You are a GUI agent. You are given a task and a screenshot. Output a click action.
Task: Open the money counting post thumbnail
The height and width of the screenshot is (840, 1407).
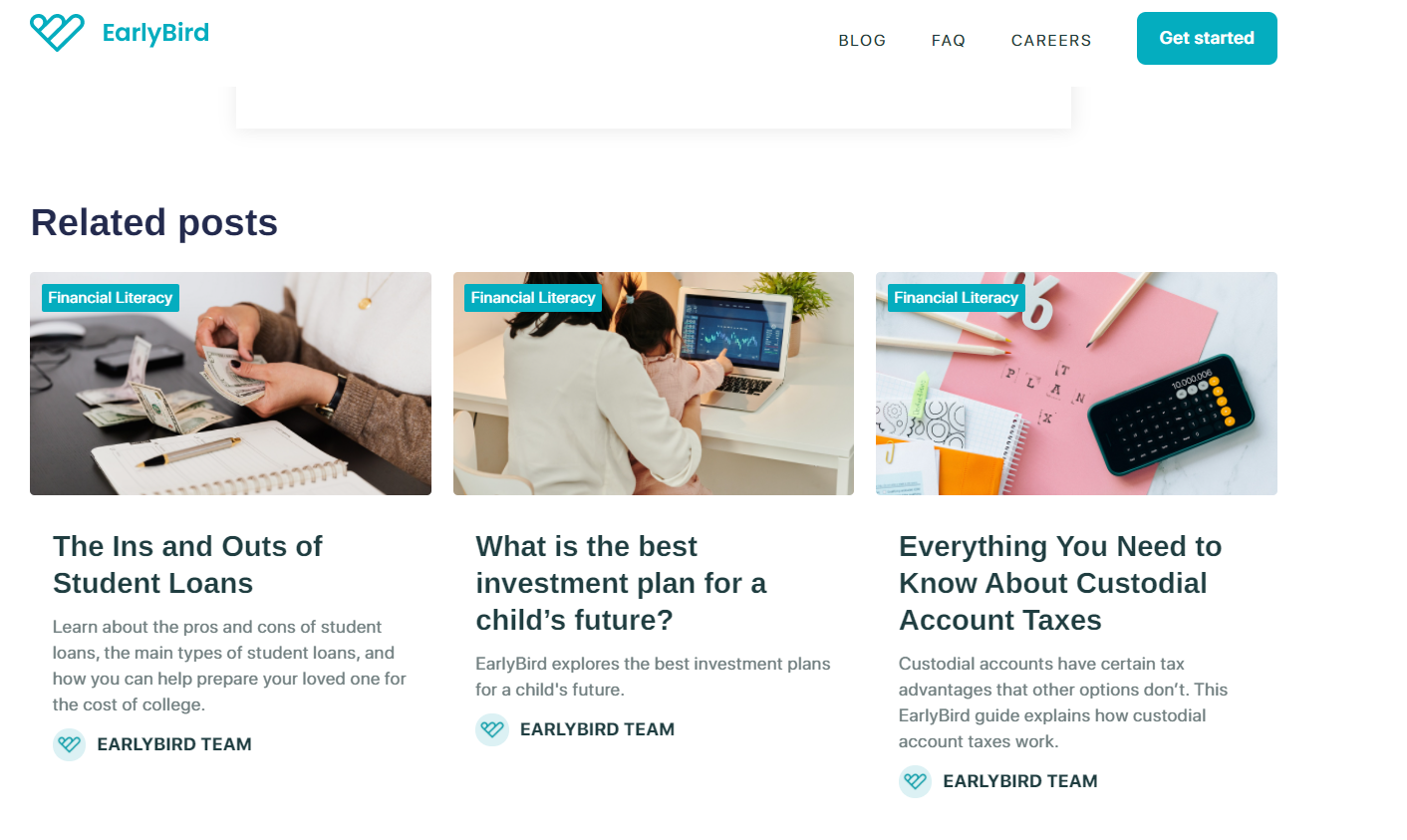(230, 384)
